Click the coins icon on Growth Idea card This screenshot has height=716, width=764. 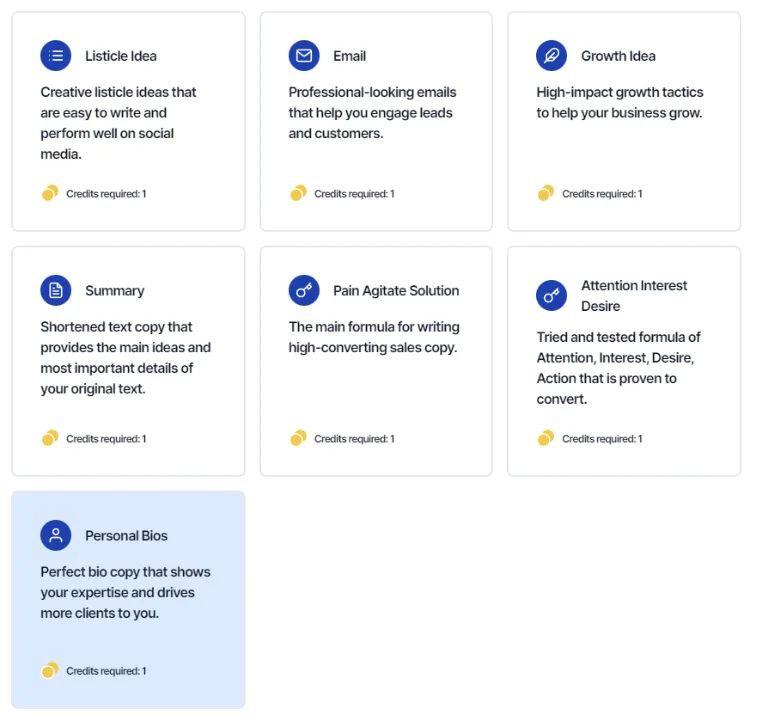click(x=546, y=193)
